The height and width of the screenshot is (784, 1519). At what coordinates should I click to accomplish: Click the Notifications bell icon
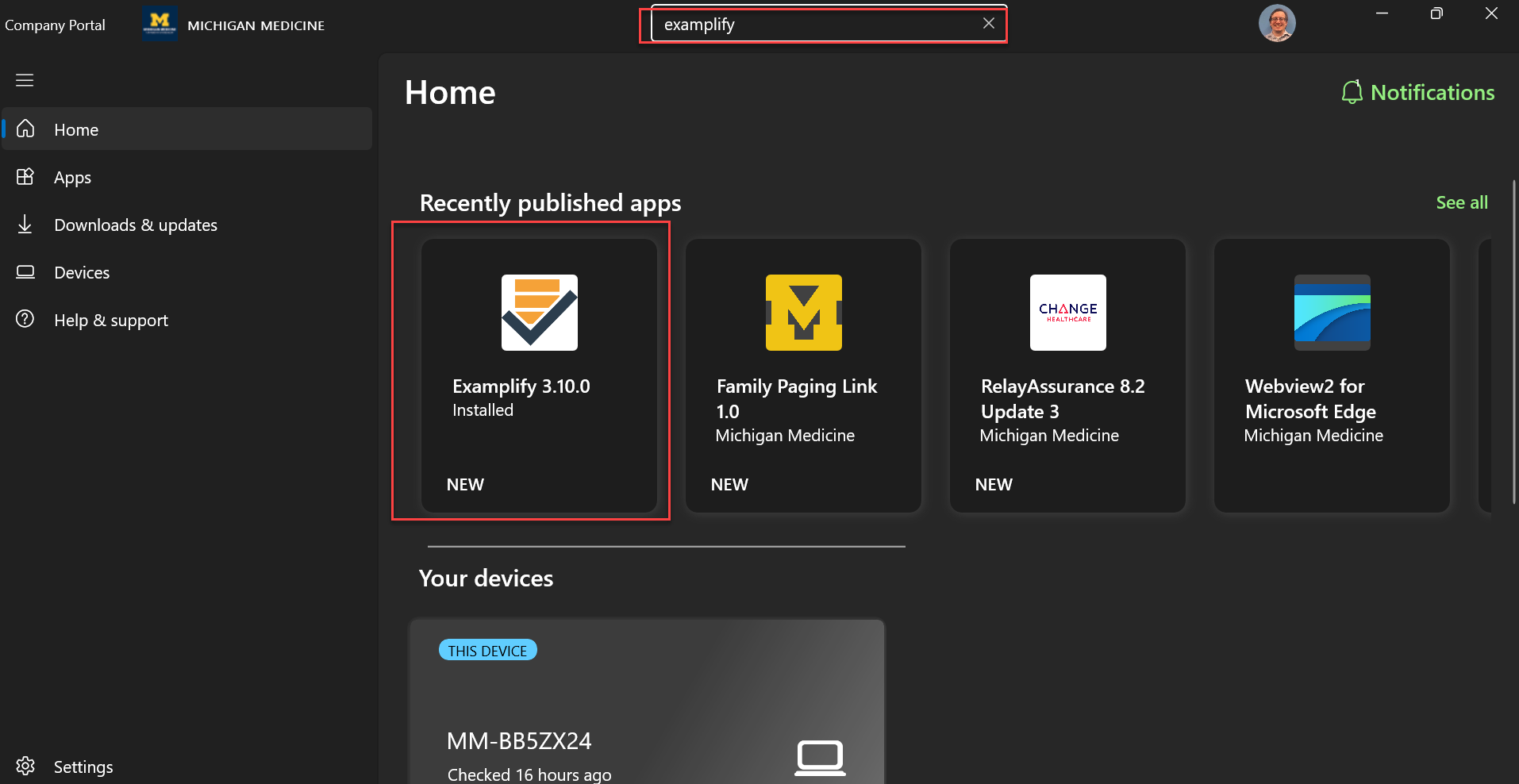(1352, 91)
